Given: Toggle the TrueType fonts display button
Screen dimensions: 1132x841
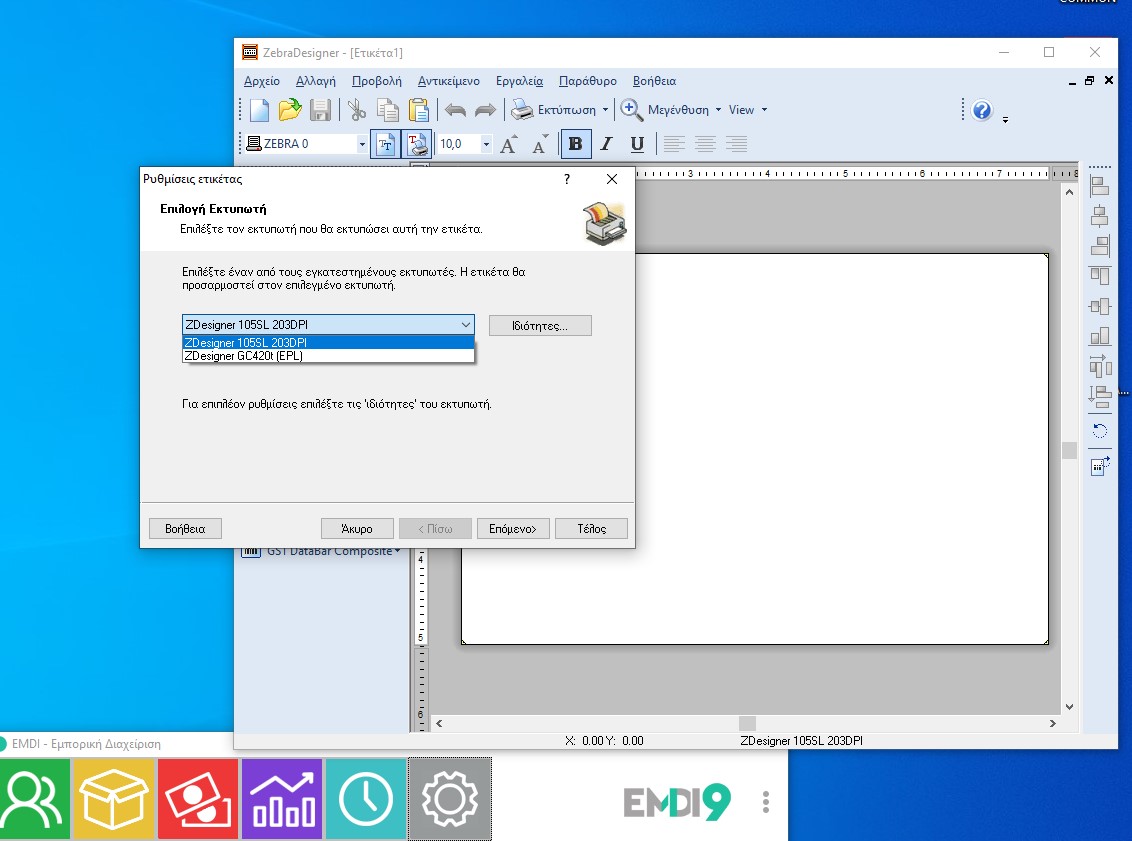Looking at the screenshot, I should [x=385, y=144].
